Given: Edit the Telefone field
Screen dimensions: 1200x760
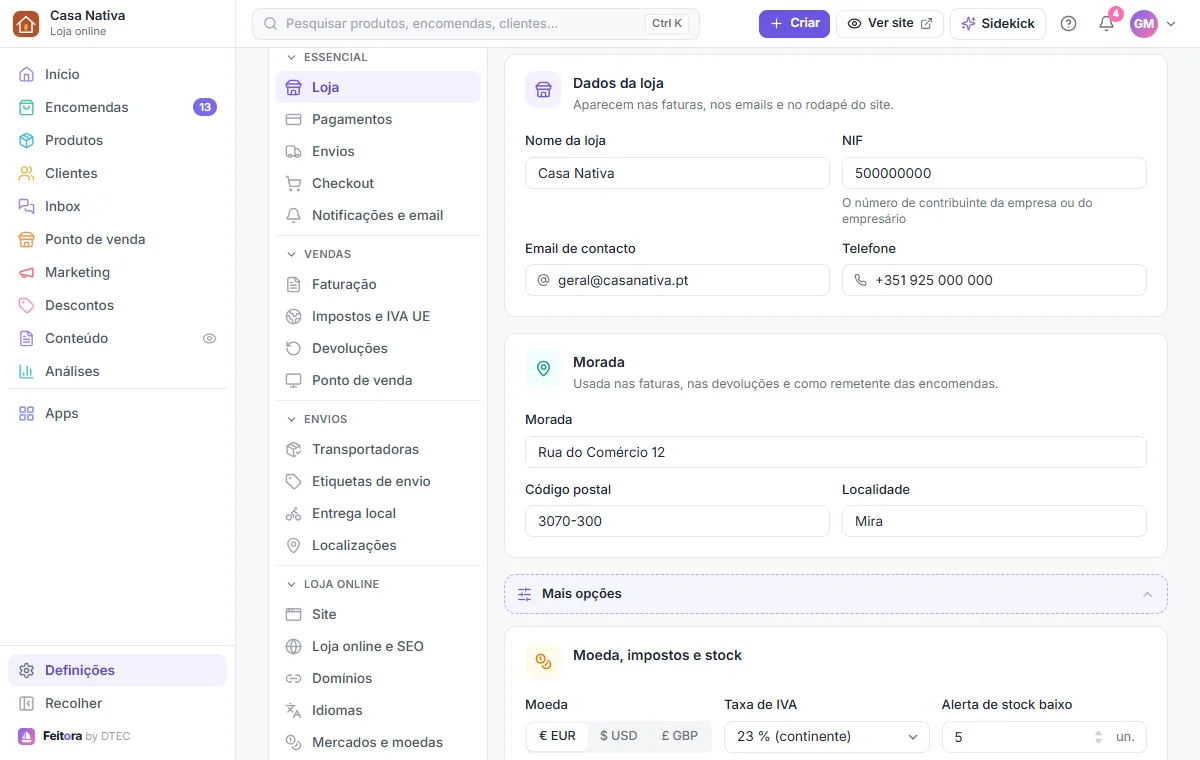Looking at the screenshot, I should coord(994,280).
